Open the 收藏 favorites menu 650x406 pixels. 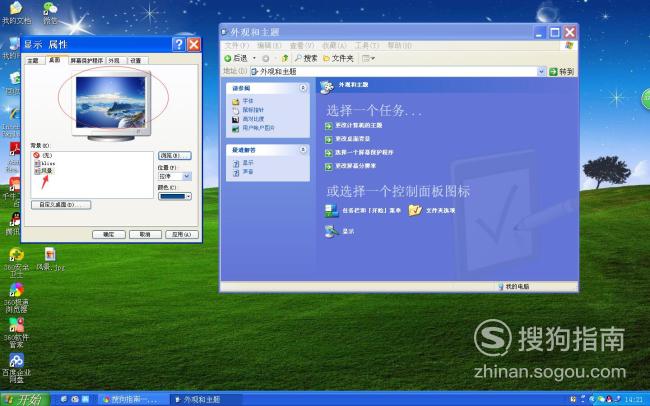[x=334, y=45]
